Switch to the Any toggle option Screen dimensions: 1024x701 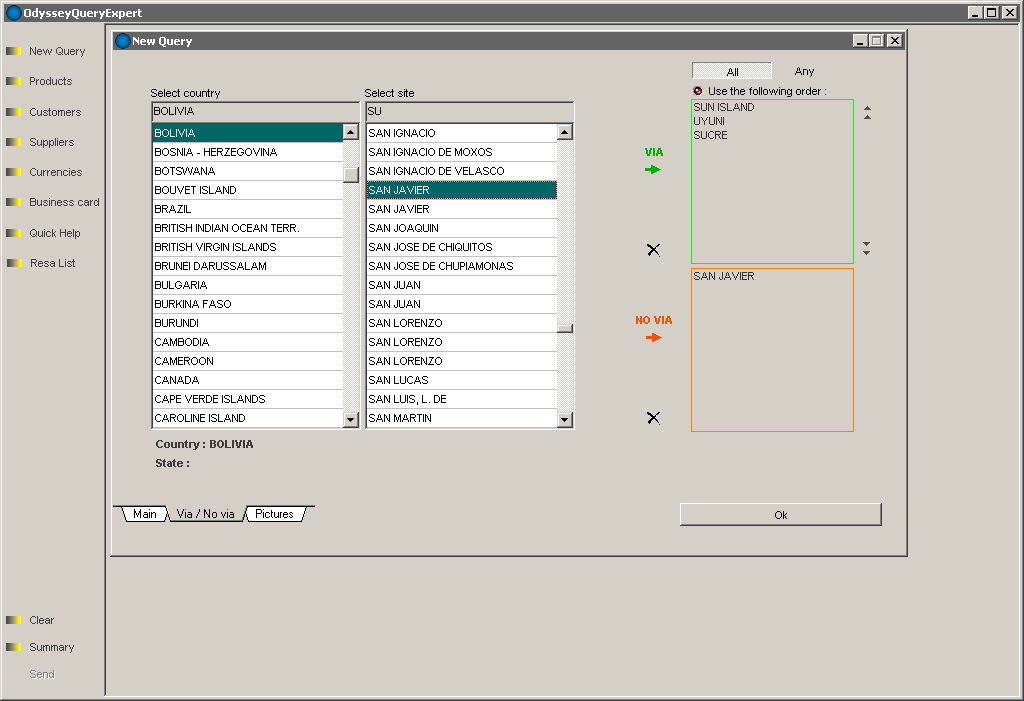pyautogui.click(x=804, y=72)
